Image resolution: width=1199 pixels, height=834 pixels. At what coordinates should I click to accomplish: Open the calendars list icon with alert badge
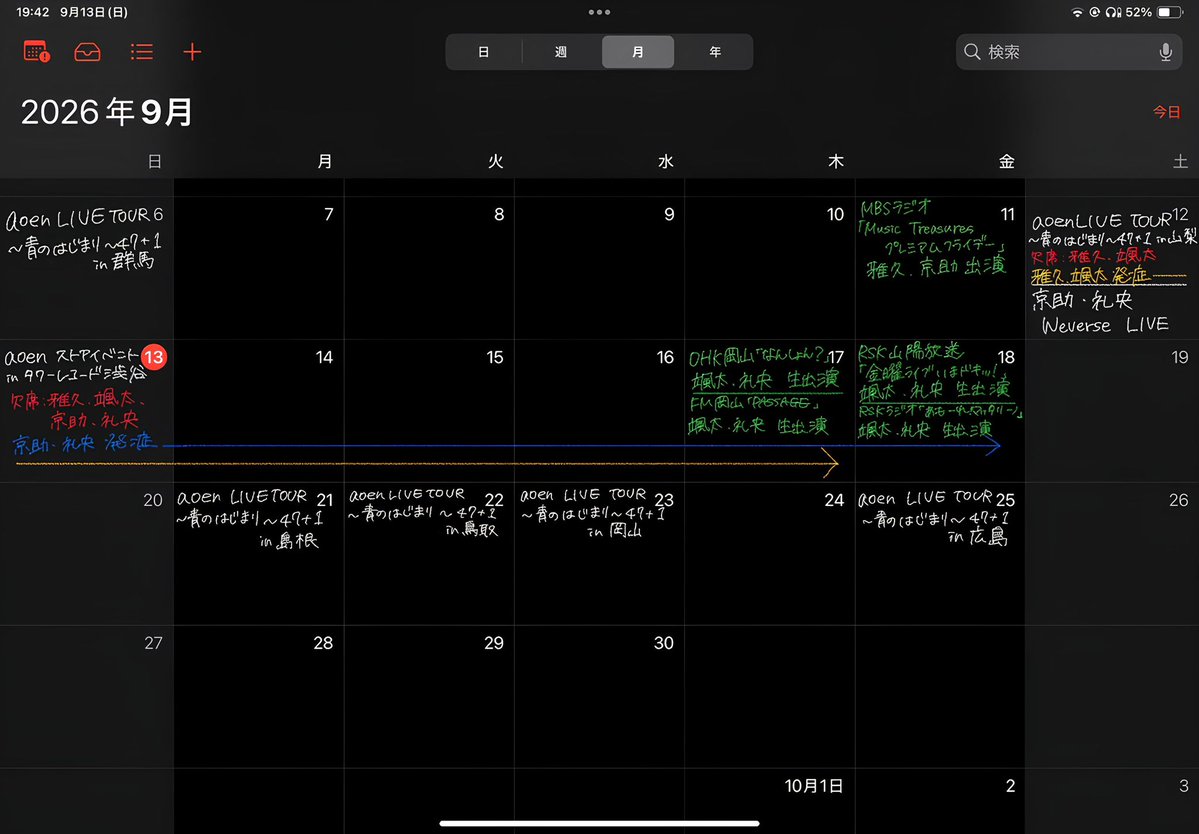pos(37,51)
